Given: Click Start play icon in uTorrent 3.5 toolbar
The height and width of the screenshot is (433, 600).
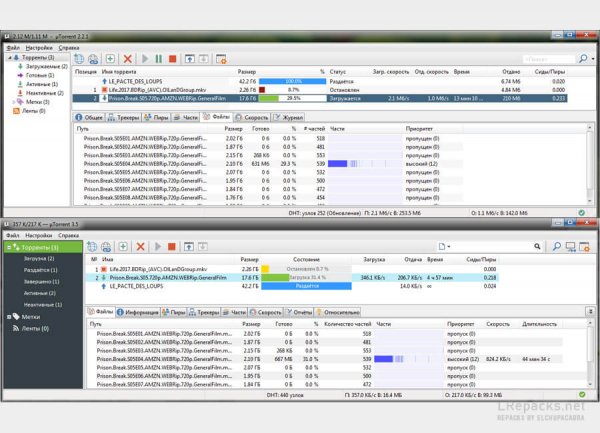Looking at the screenshot, I should 158,247.
